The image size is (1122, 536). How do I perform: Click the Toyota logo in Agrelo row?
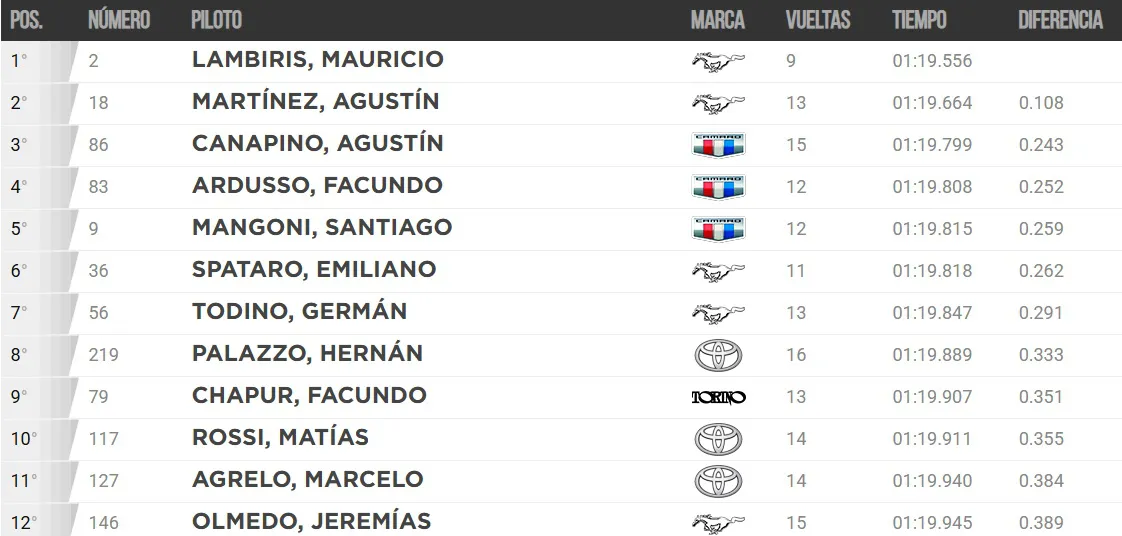tap(718, 481)
